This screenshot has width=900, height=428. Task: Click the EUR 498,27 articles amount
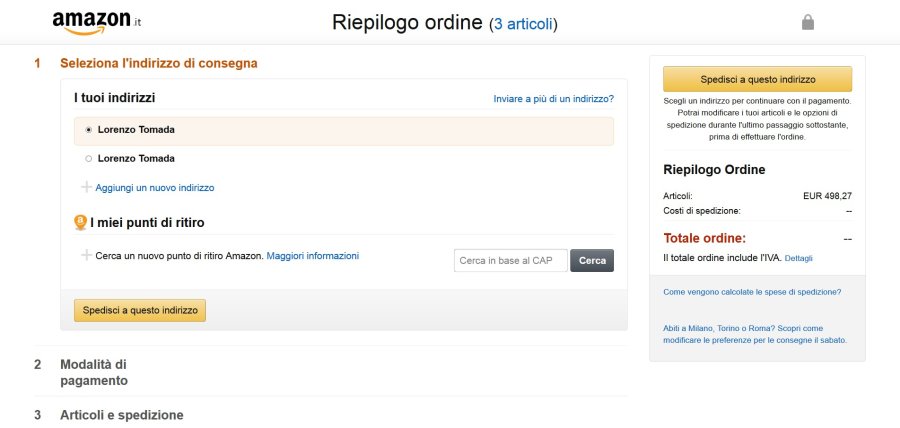pyautogui.click(x=828, y=196)
